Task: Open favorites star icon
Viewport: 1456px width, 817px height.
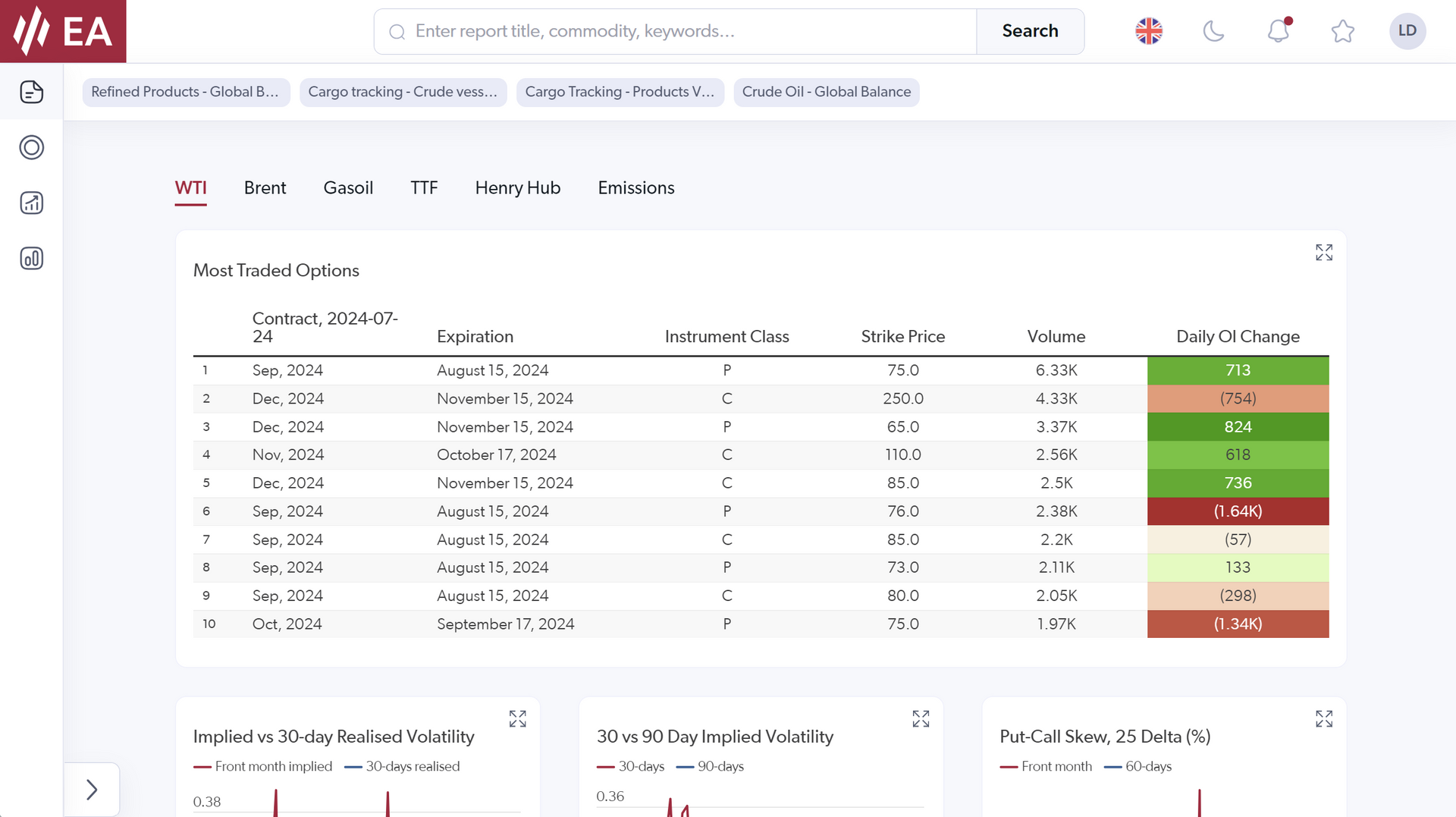Action: (x=1342, y=31)
